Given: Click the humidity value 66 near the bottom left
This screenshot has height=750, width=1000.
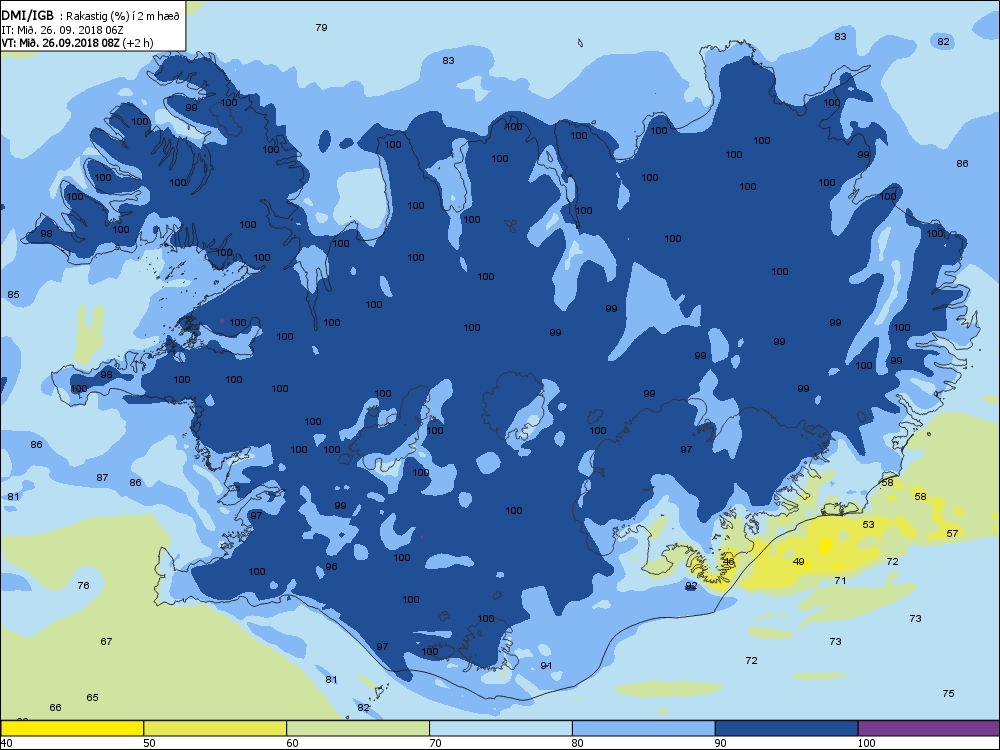Looking at the screenshot, I should click(55, 707).
